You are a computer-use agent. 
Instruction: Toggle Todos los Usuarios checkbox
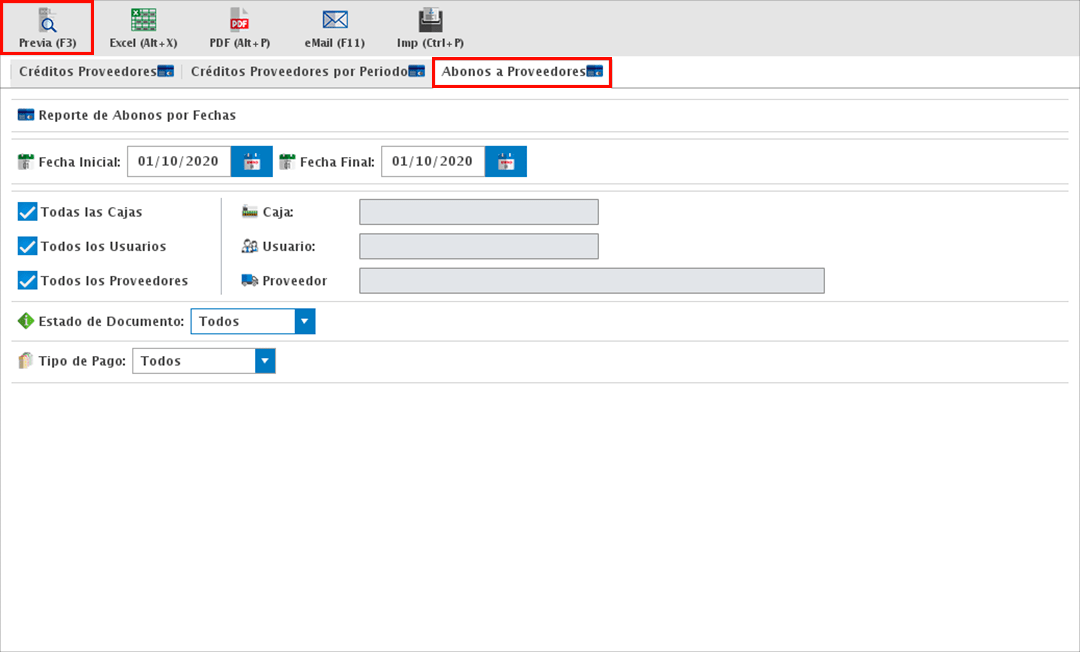tap(28, 246)
